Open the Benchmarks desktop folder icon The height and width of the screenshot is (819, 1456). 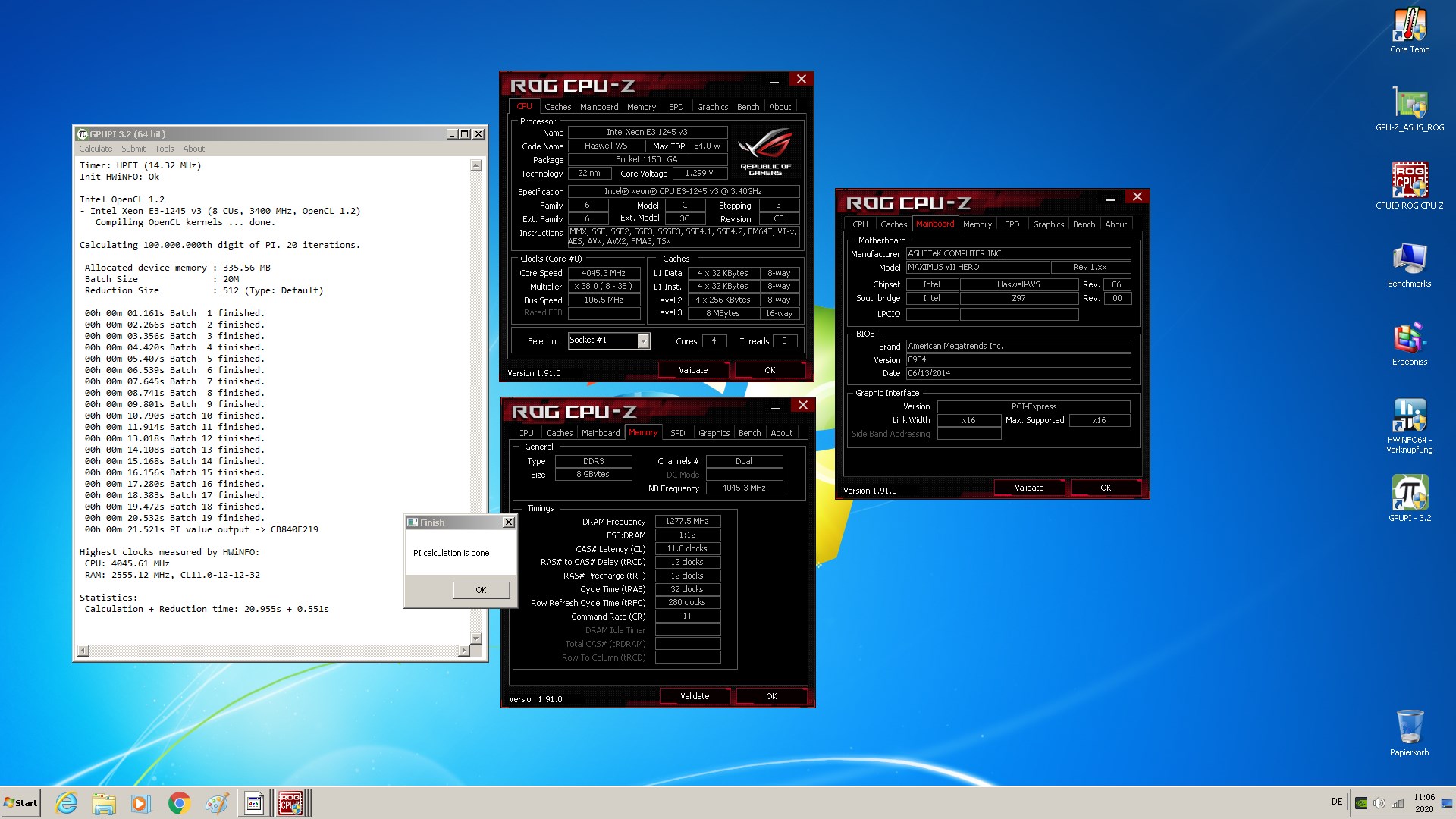pos(1409,265)
